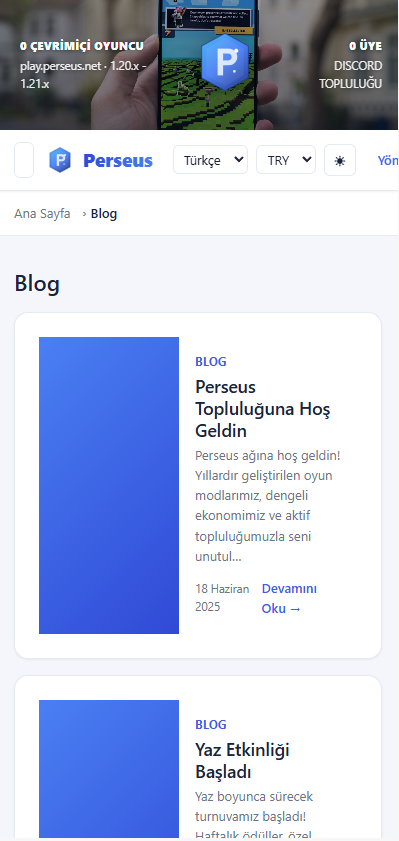Image resolution: width=399 pixels, height=841 pixels.
Task: Click the 0 ÜYE member count
Action: click(x=366, y=46)
